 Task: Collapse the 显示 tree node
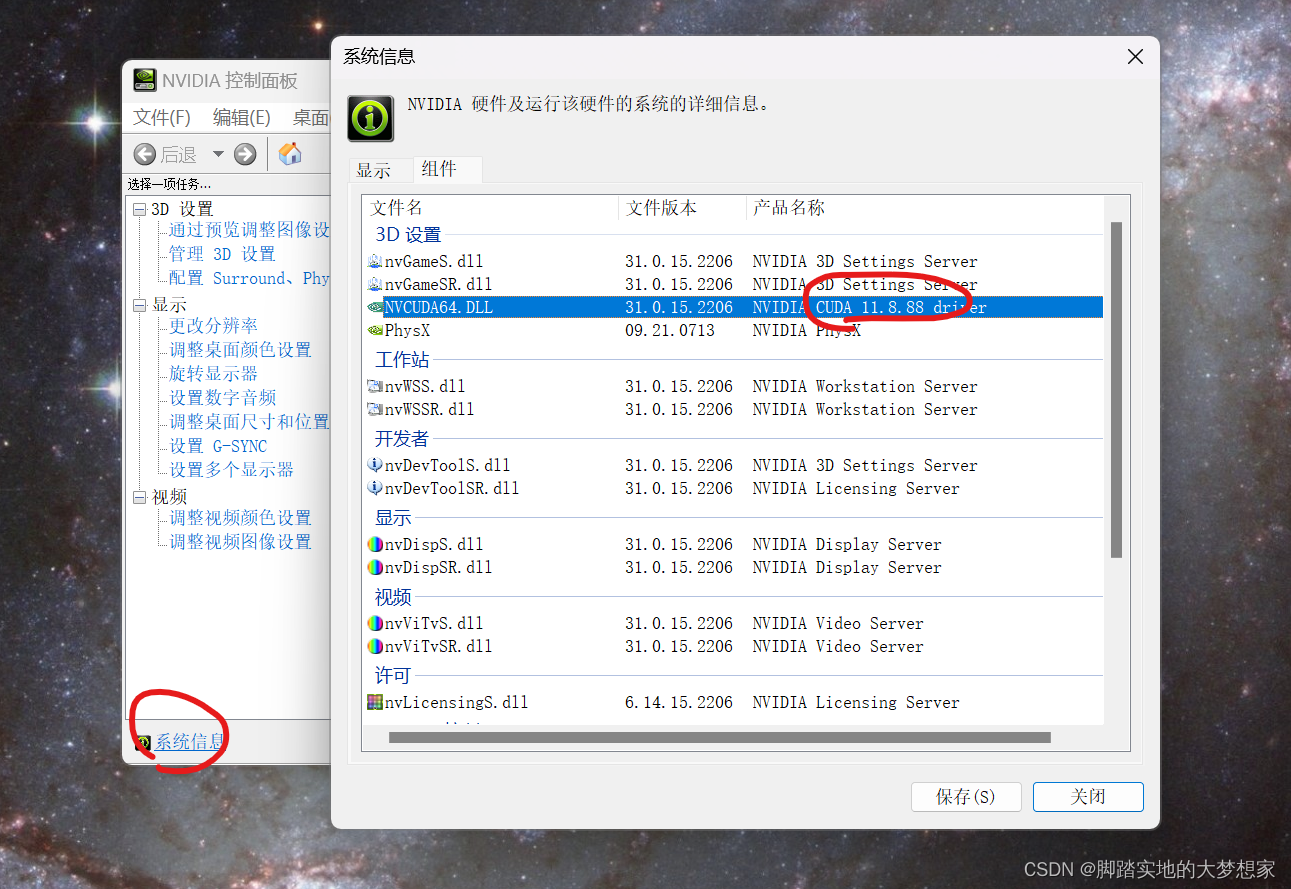139,305
